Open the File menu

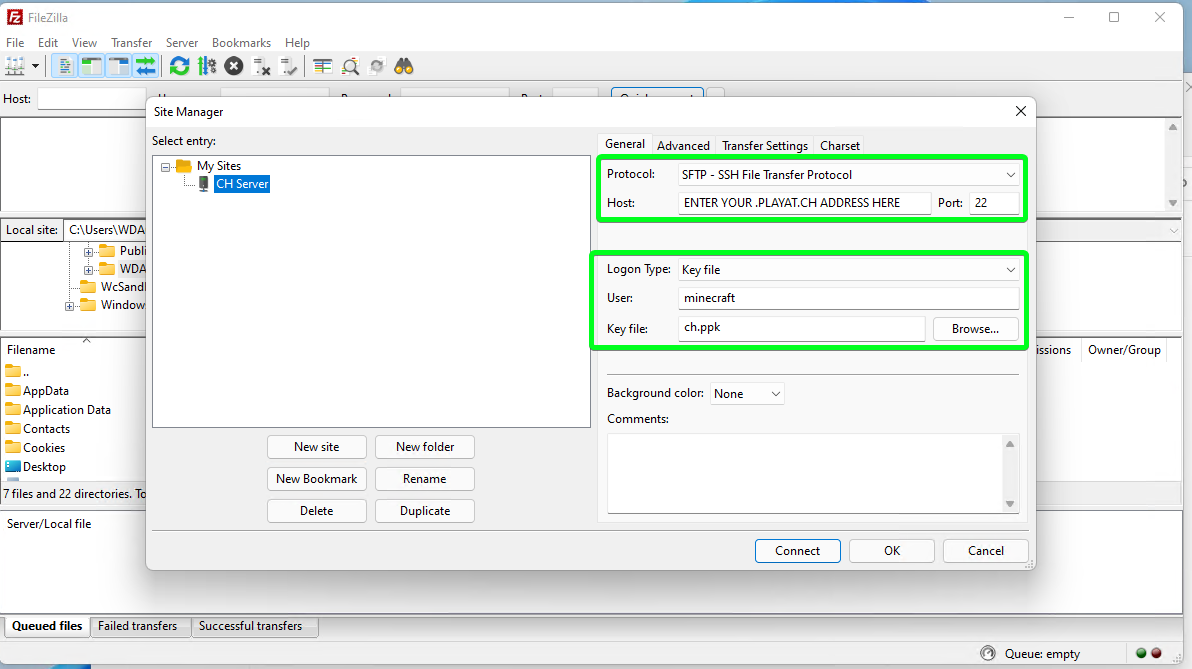coord(15,43)
